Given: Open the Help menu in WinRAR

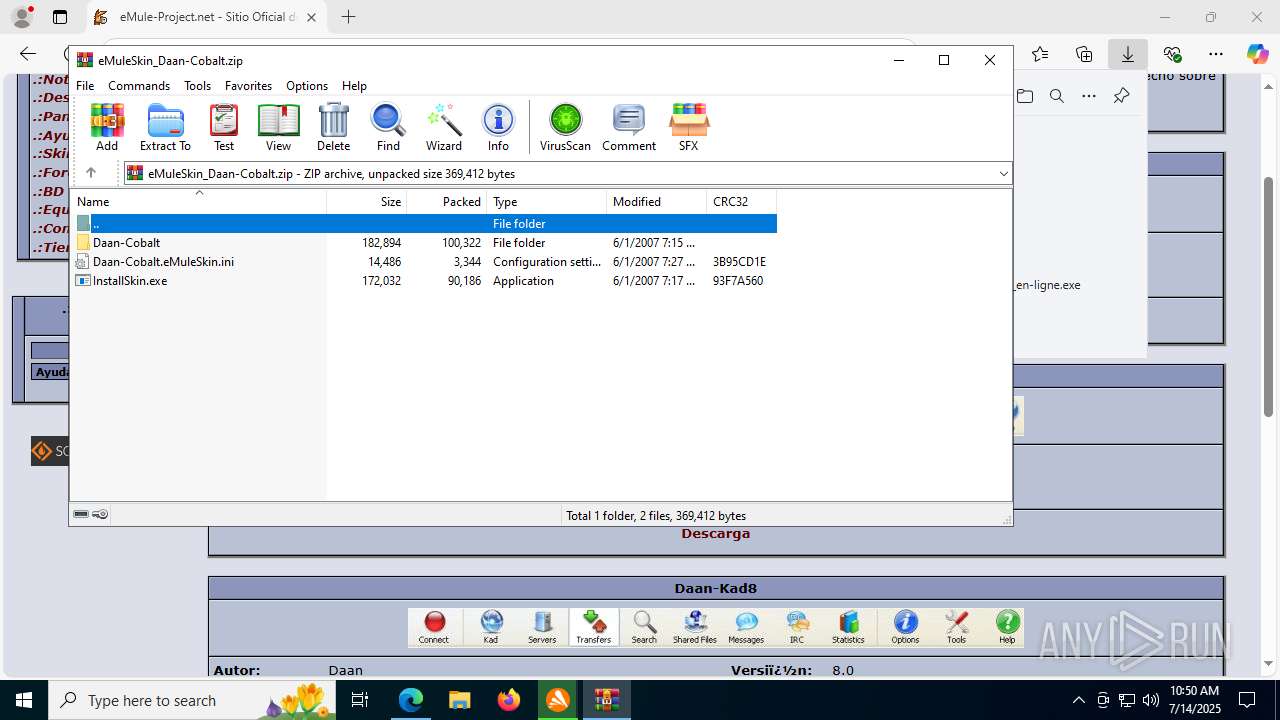Looking at the screenshot, I should pyautogui.click(x=354, y=86).
